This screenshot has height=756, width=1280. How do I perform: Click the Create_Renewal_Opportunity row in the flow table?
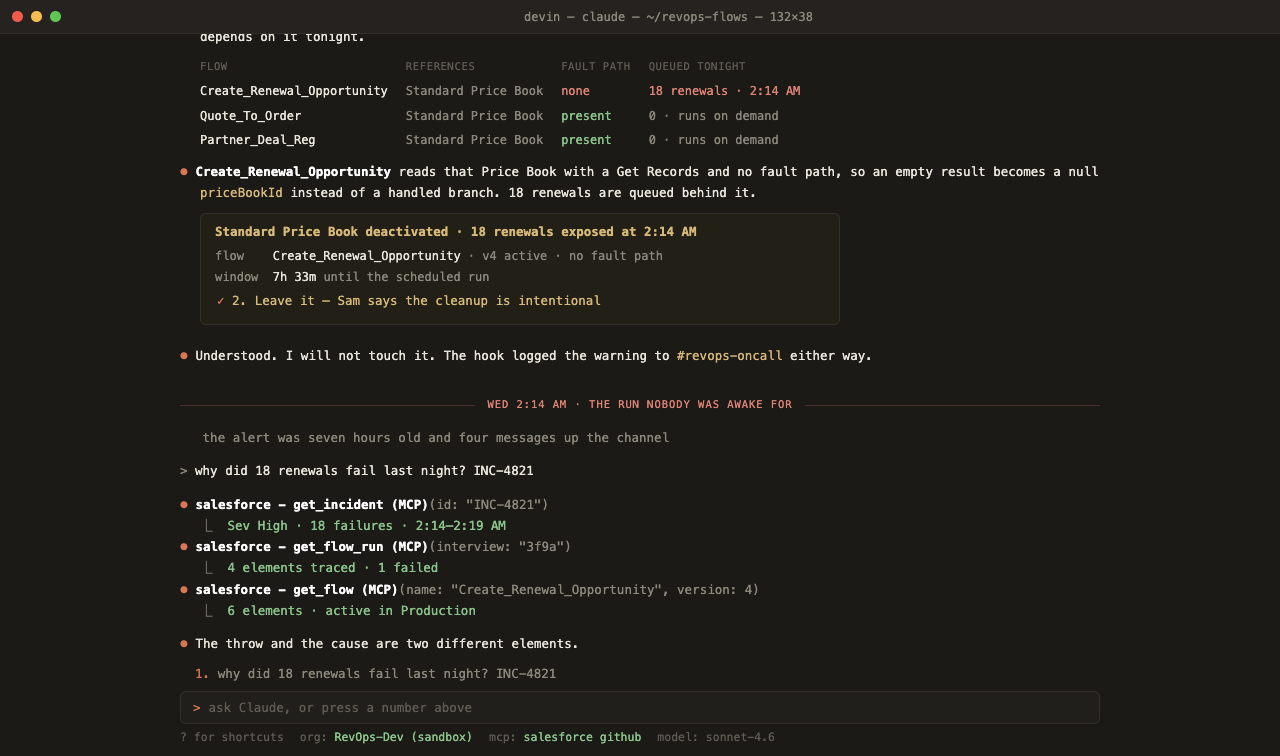[x=500, y=91]
